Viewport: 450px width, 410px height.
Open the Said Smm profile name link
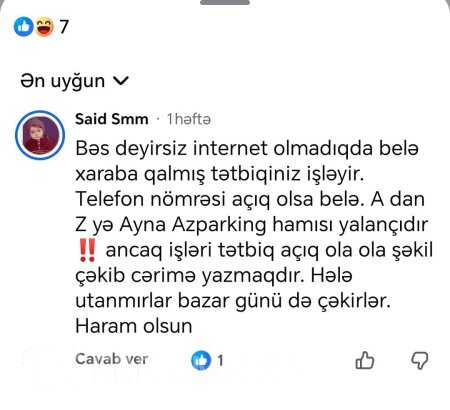click(x=112, y=119)
